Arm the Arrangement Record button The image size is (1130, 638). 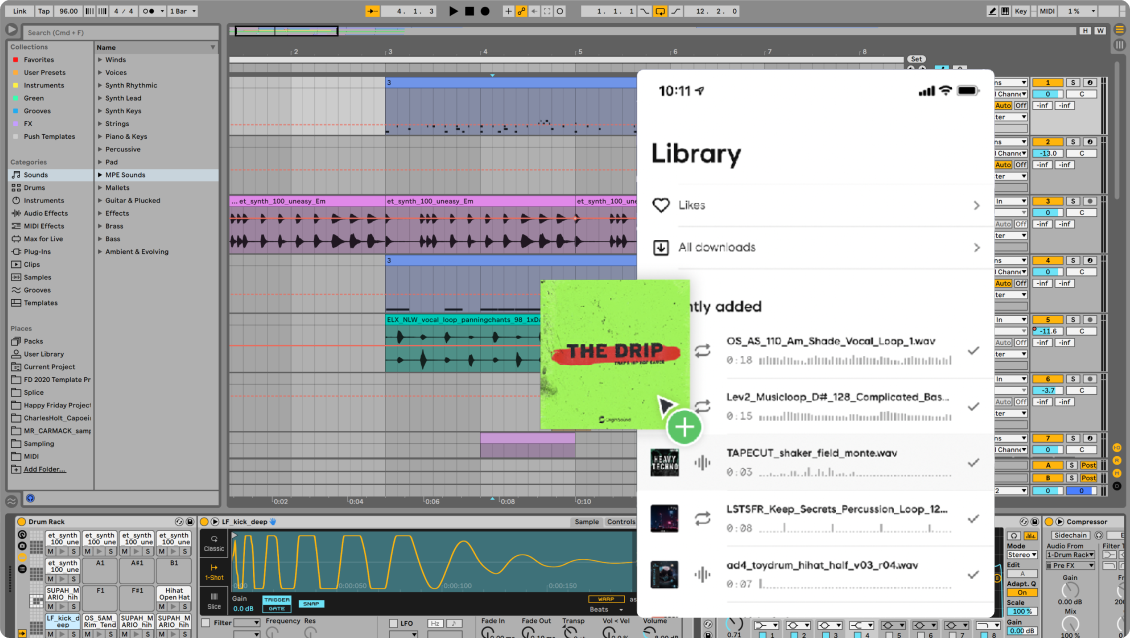485,11
